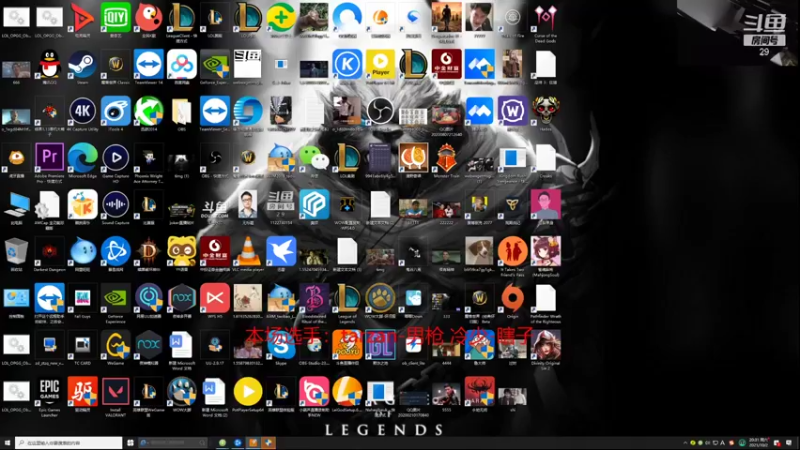Launch Steam from the desktop
800x450 pixels.
pos(83,64)
